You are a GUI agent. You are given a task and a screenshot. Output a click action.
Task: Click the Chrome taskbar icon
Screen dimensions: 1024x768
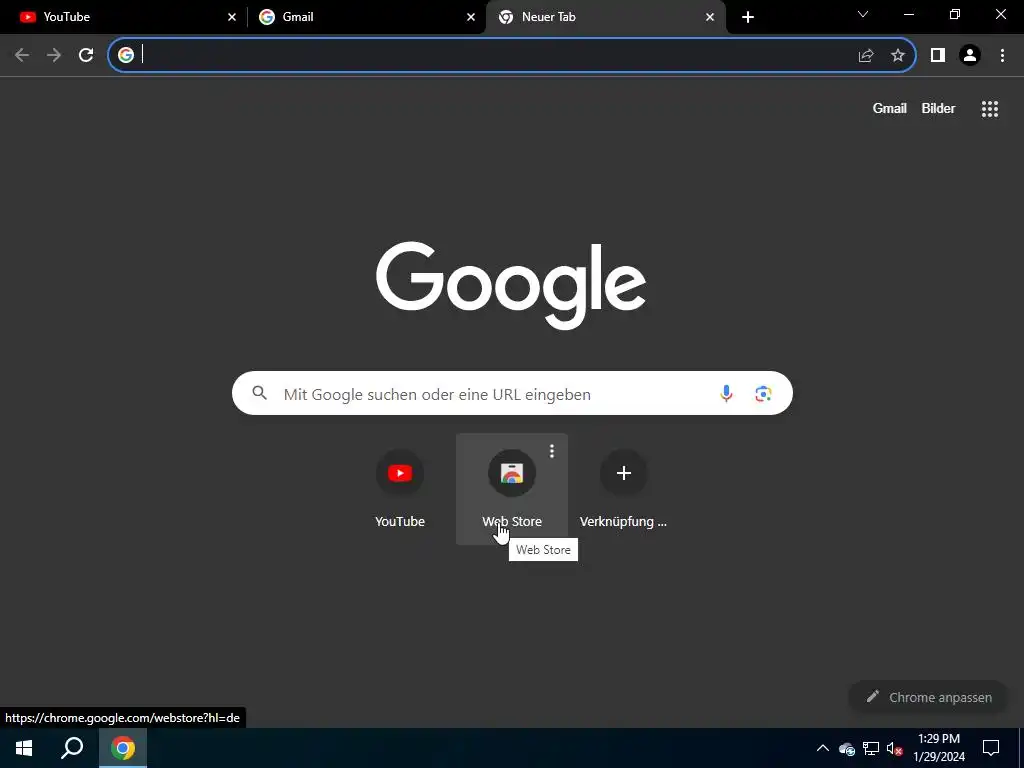coord(123,748)
